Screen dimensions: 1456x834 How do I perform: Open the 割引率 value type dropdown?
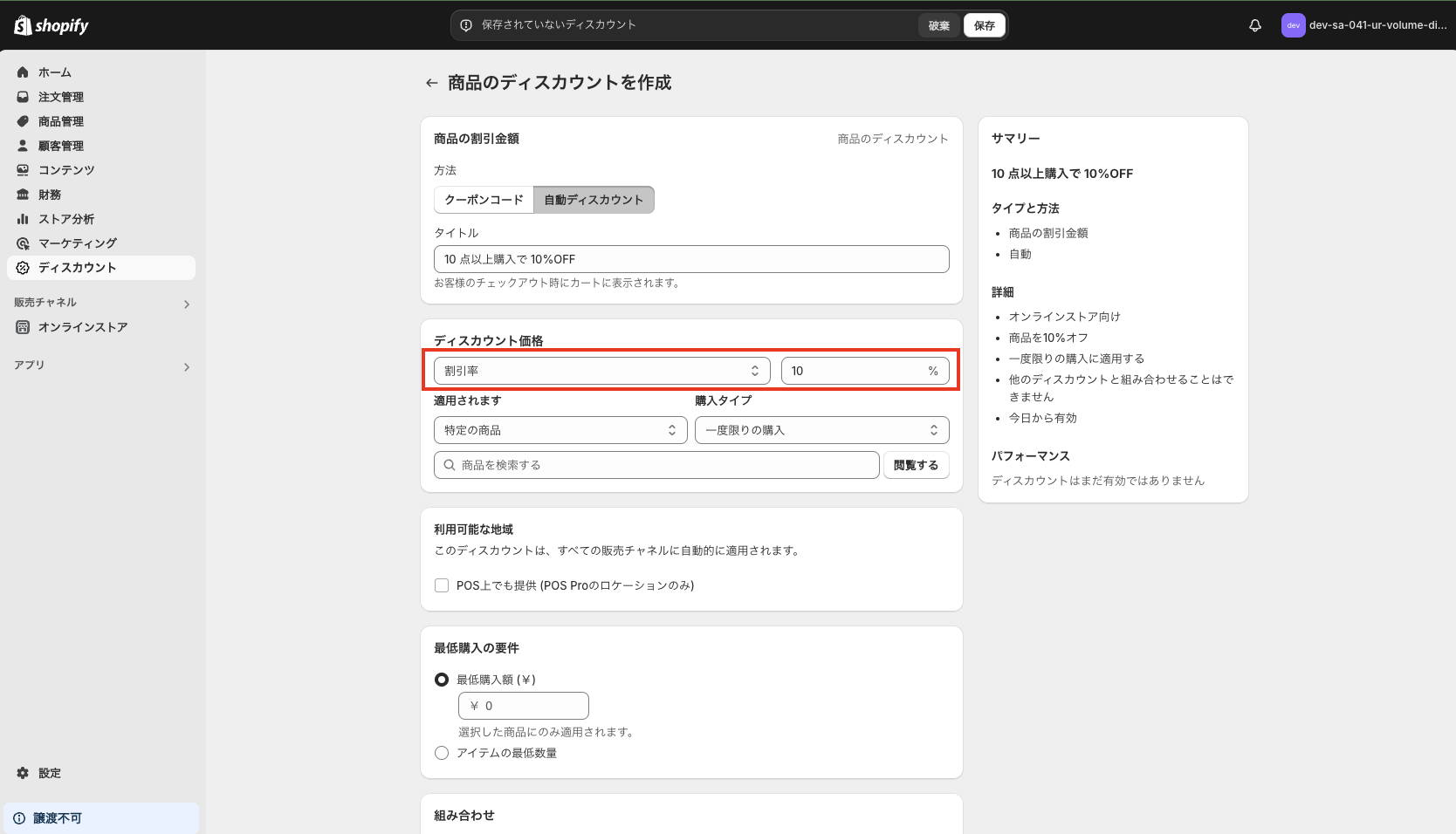point(601,370)
